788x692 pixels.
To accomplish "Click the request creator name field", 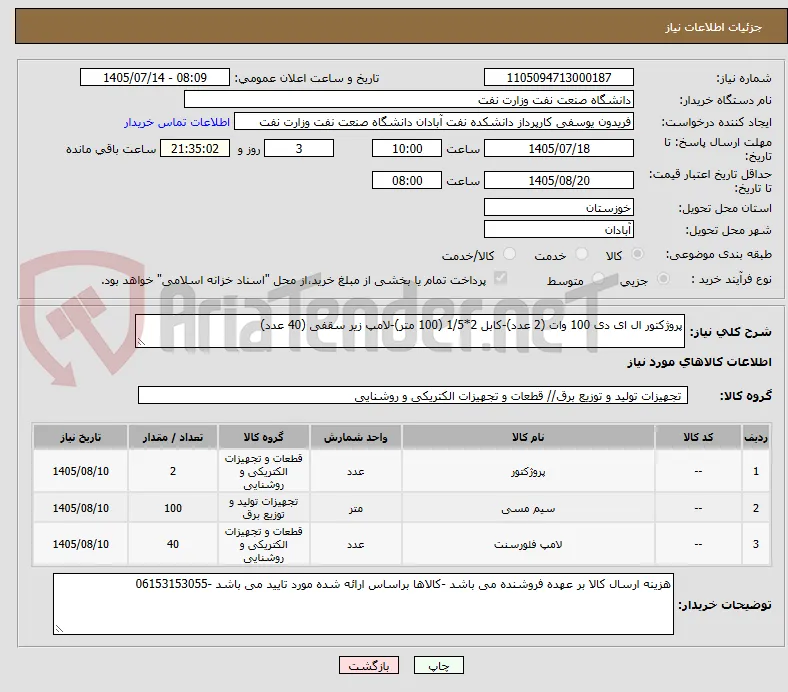I will pos(434,122).
